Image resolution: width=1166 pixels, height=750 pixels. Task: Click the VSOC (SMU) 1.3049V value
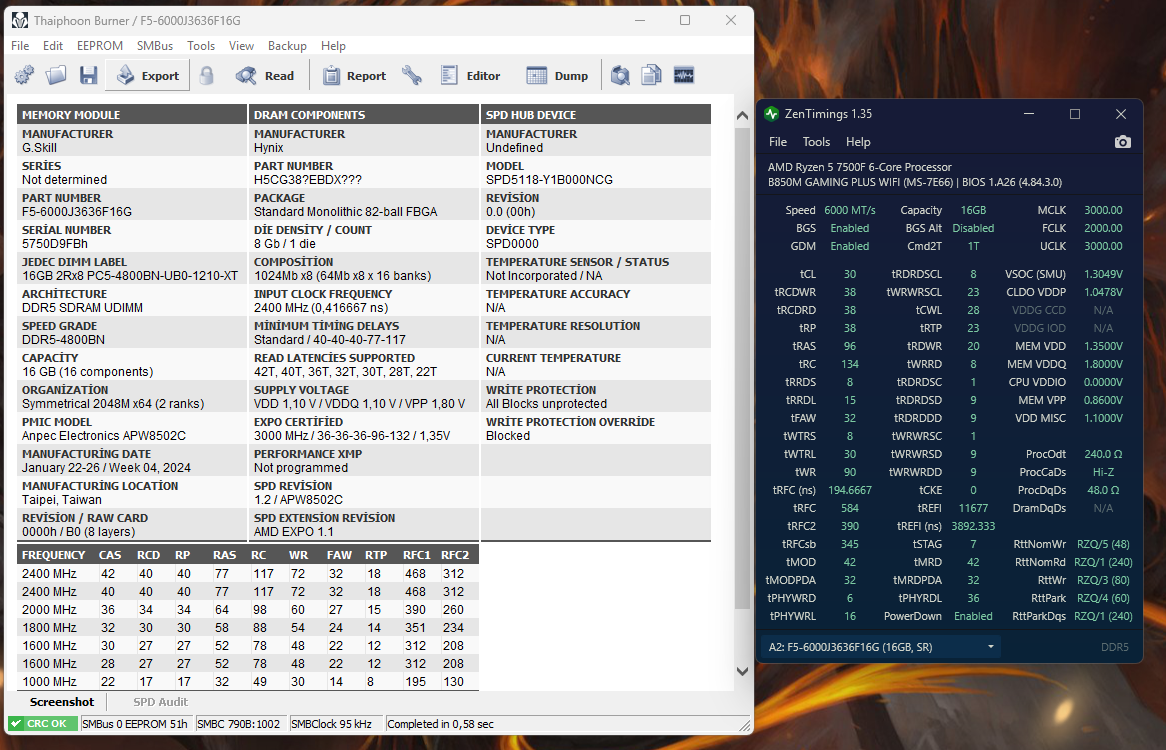(1103, 274)
